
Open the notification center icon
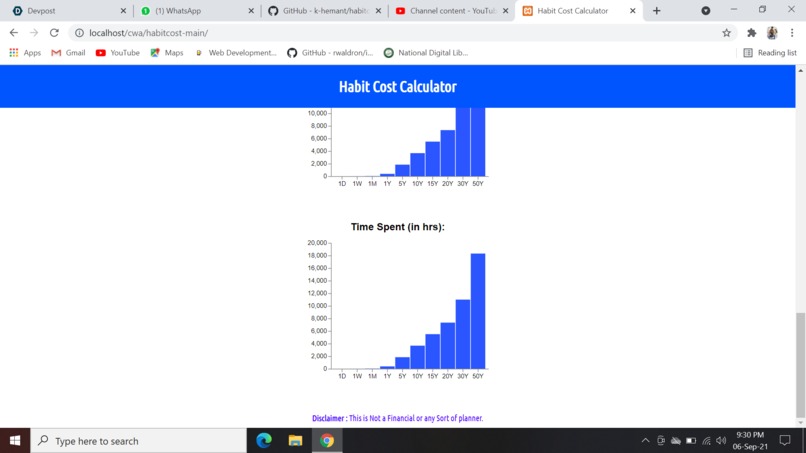tap(784, 441)
